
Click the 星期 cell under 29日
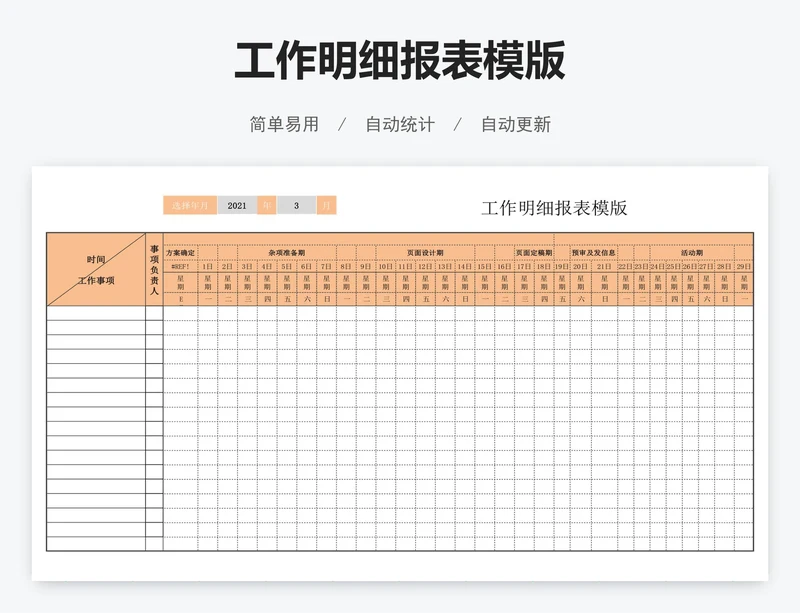(744, 283)
